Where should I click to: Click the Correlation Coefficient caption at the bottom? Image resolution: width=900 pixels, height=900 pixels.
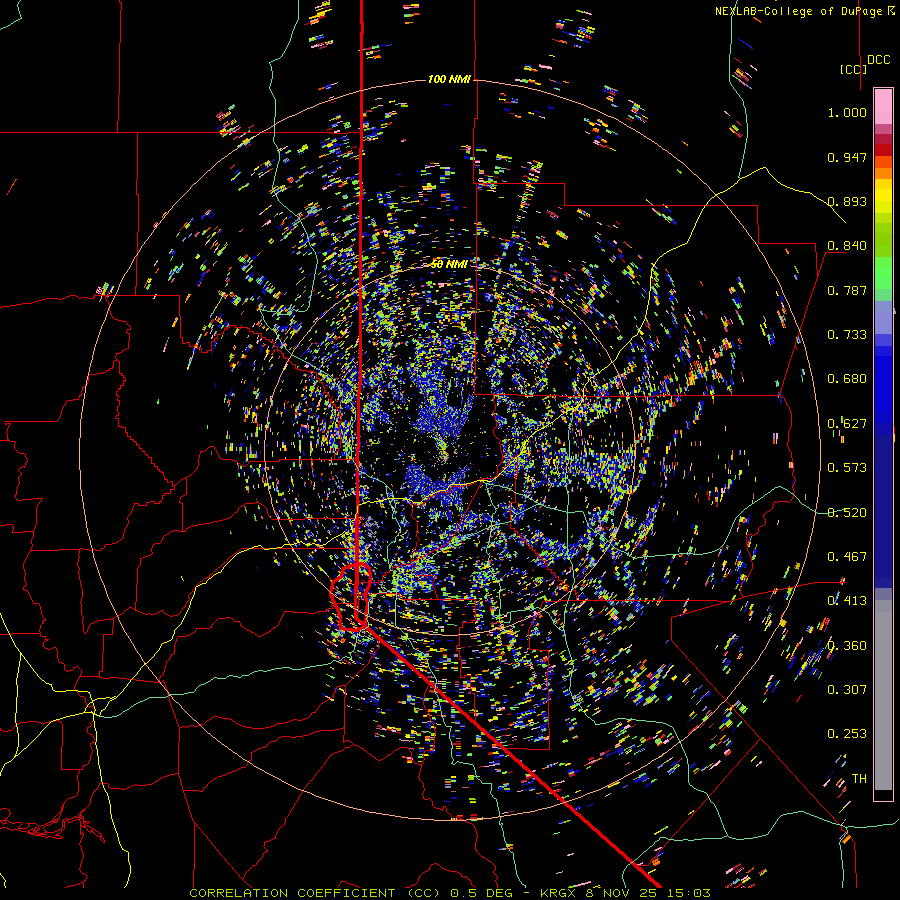point(450,893)
